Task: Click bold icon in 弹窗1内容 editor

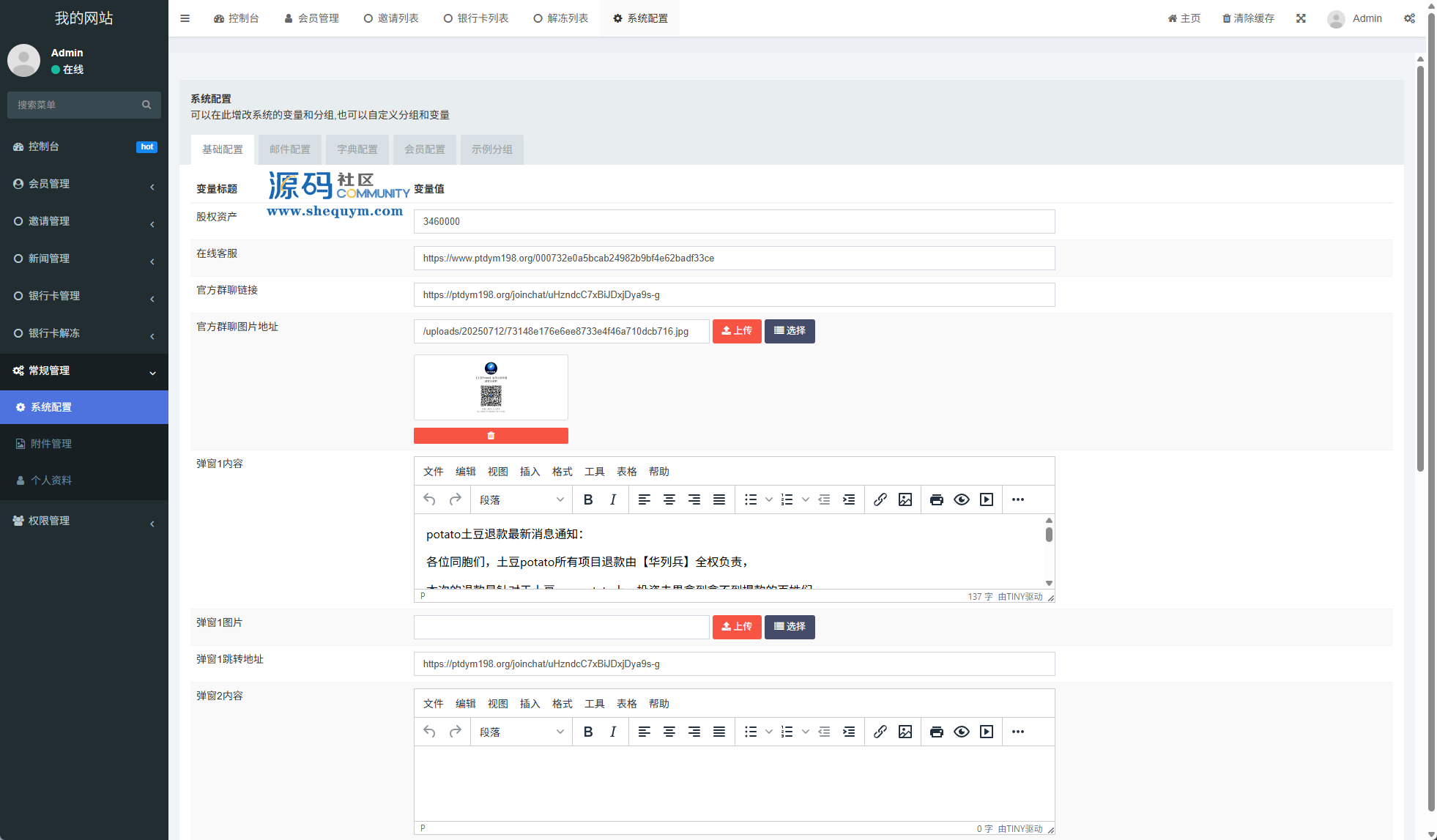Action: [587, 499]
